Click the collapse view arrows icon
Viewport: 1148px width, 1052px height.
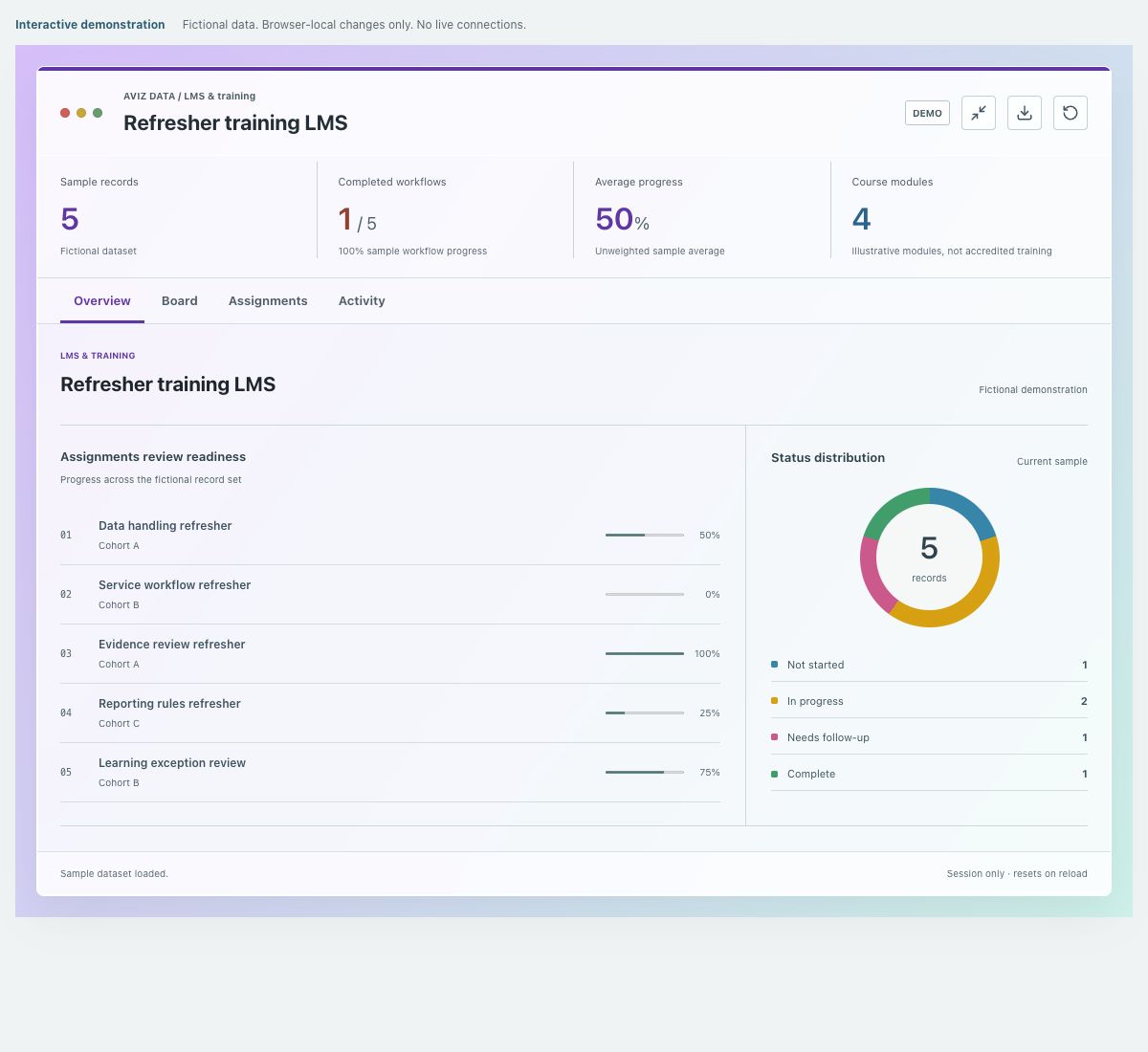[x=979, y=113]
